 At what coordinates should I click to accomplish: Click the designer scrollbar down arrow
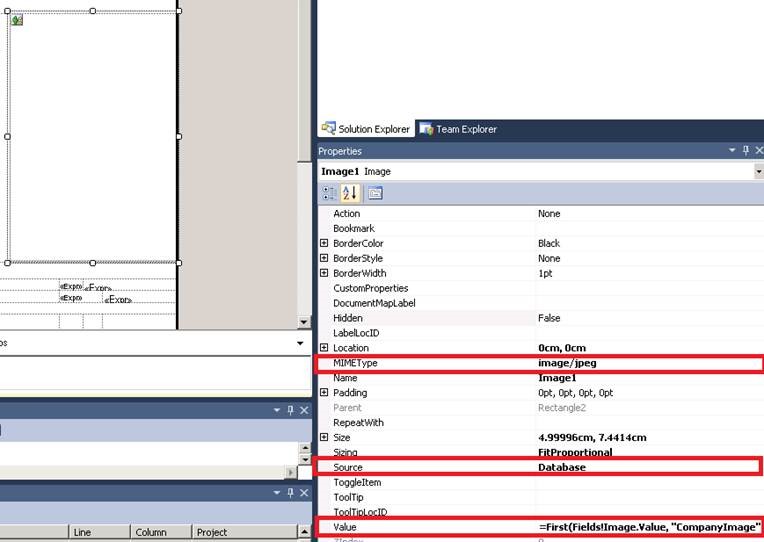pos(305,321)
